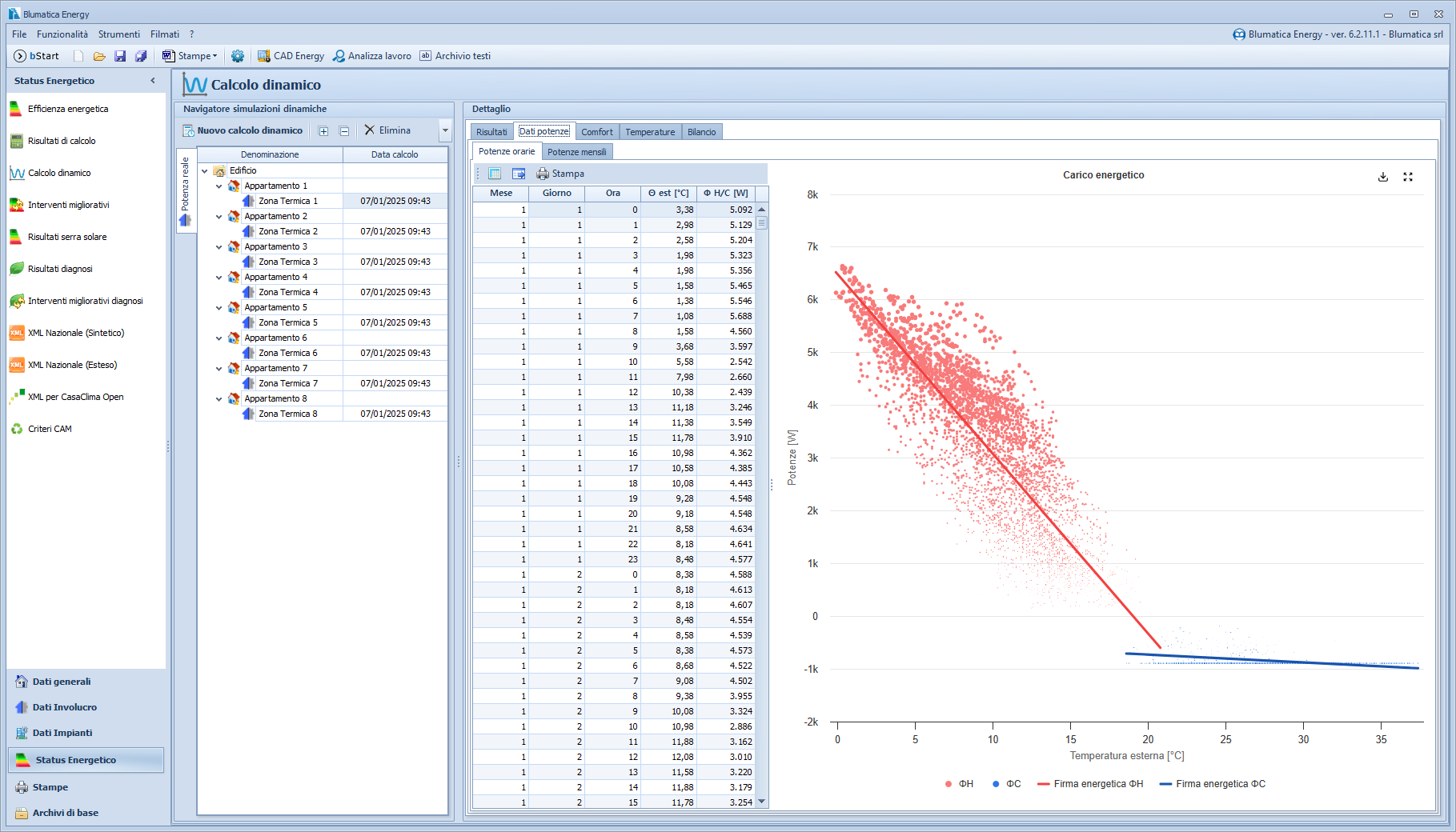Click the Nuovo calcolo dinamico button
The width and height of the screenshot is (1456, 832).
[x=243, y=130]
